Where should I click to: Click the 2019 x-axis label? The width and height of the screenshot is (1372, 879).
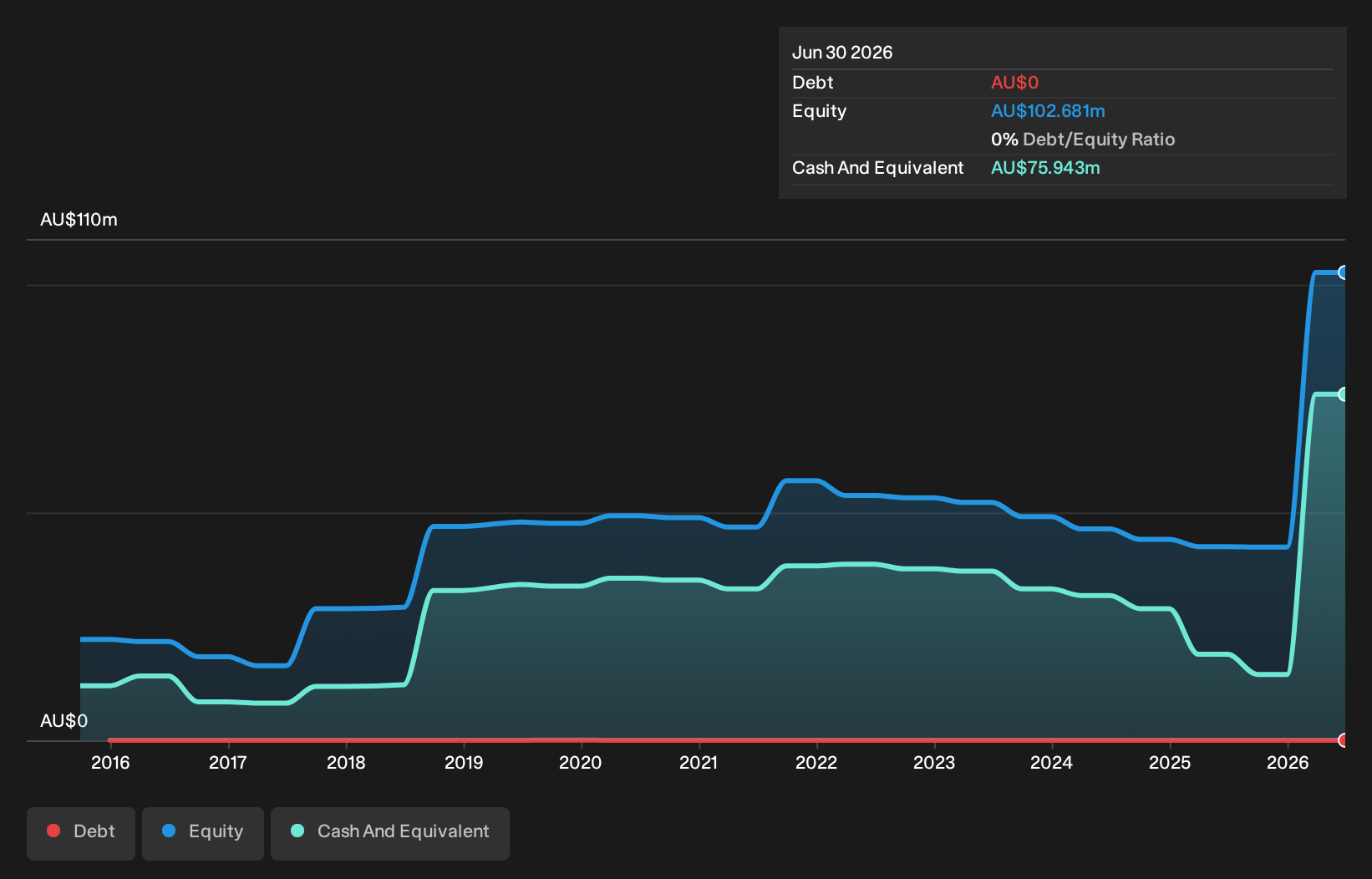tap(464, 763)
